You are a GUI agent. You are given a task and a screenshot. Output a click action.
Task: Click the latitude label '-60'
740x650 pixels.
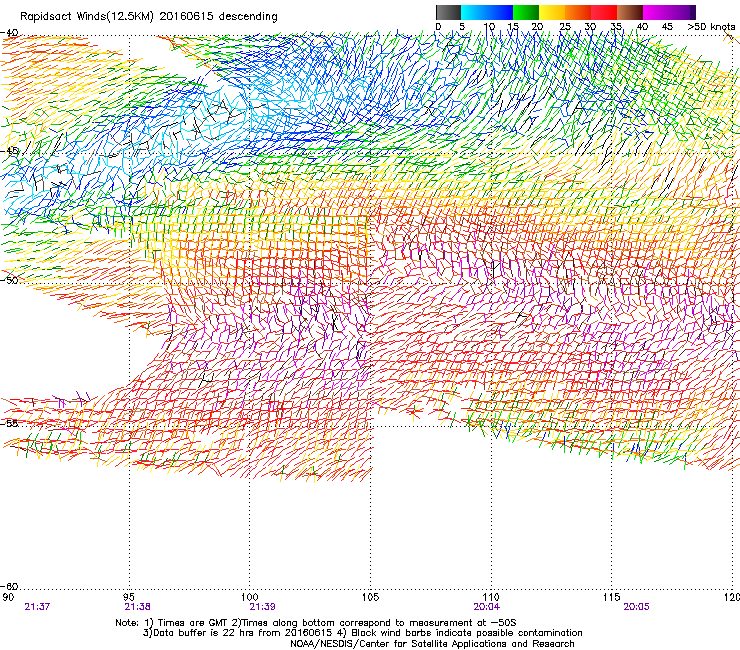click(9, 586)
